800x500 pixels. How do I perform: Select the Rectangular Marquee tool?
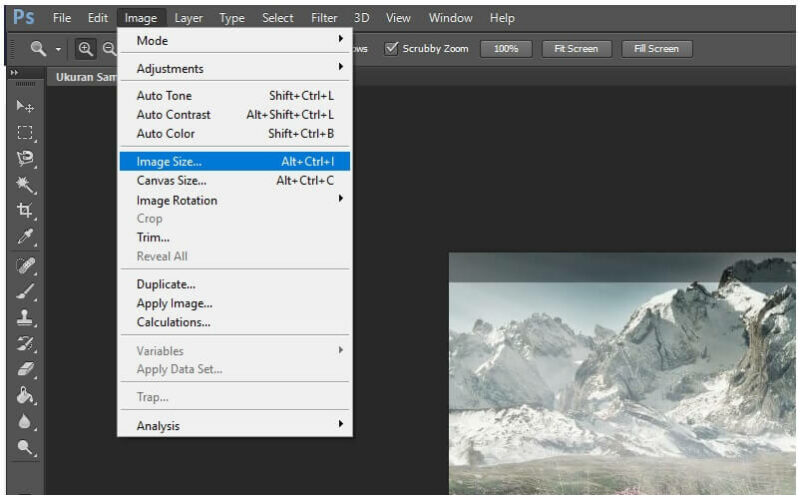[x=24, y=133]
